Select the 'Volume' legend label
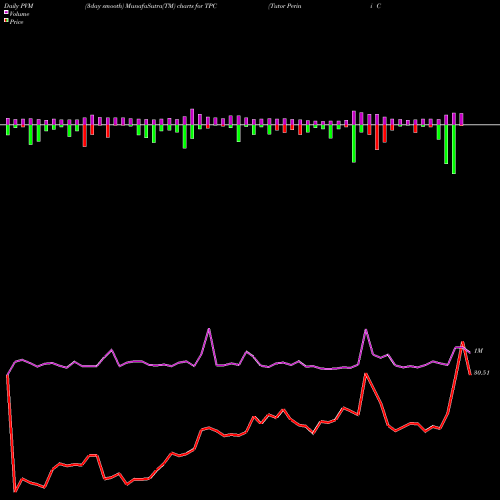Viewport: 500px width, 500px height. click(x=19, y=14)
